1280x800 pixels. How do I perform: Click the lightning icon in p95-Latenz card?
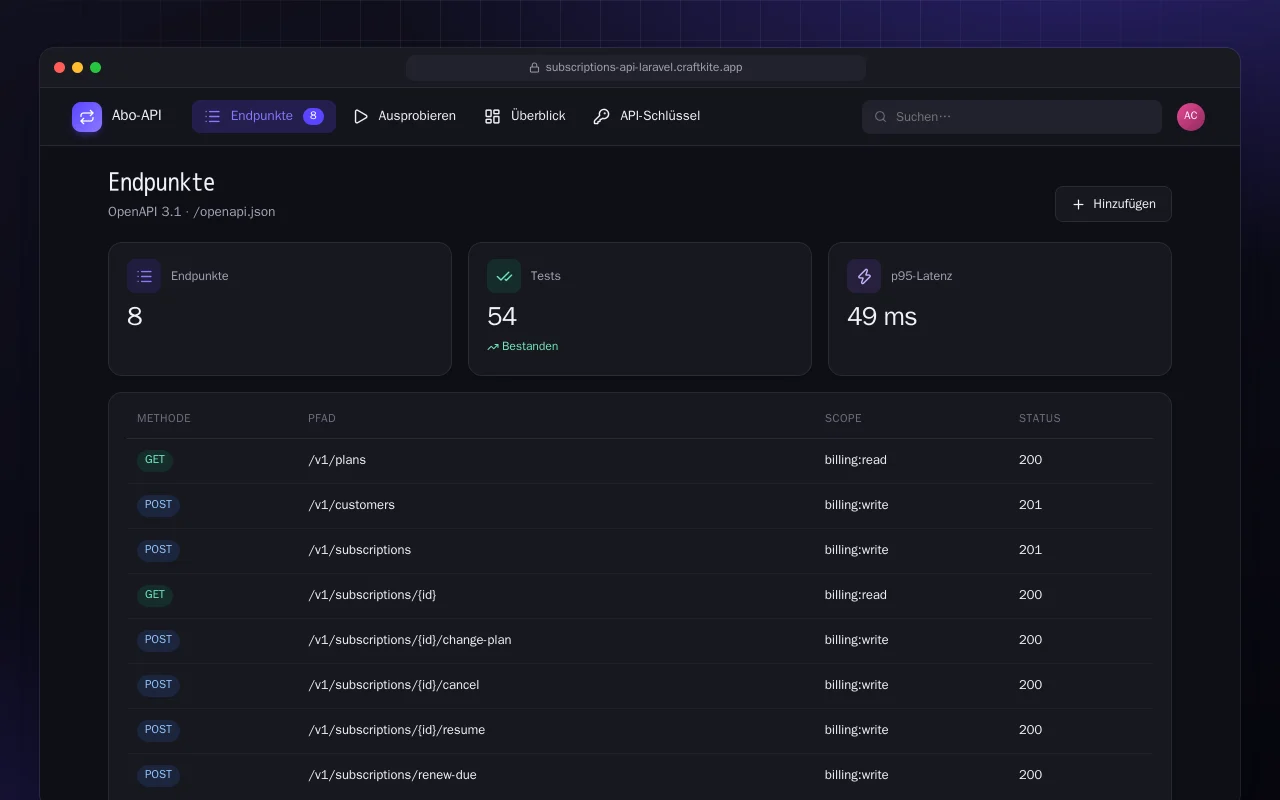864,276
